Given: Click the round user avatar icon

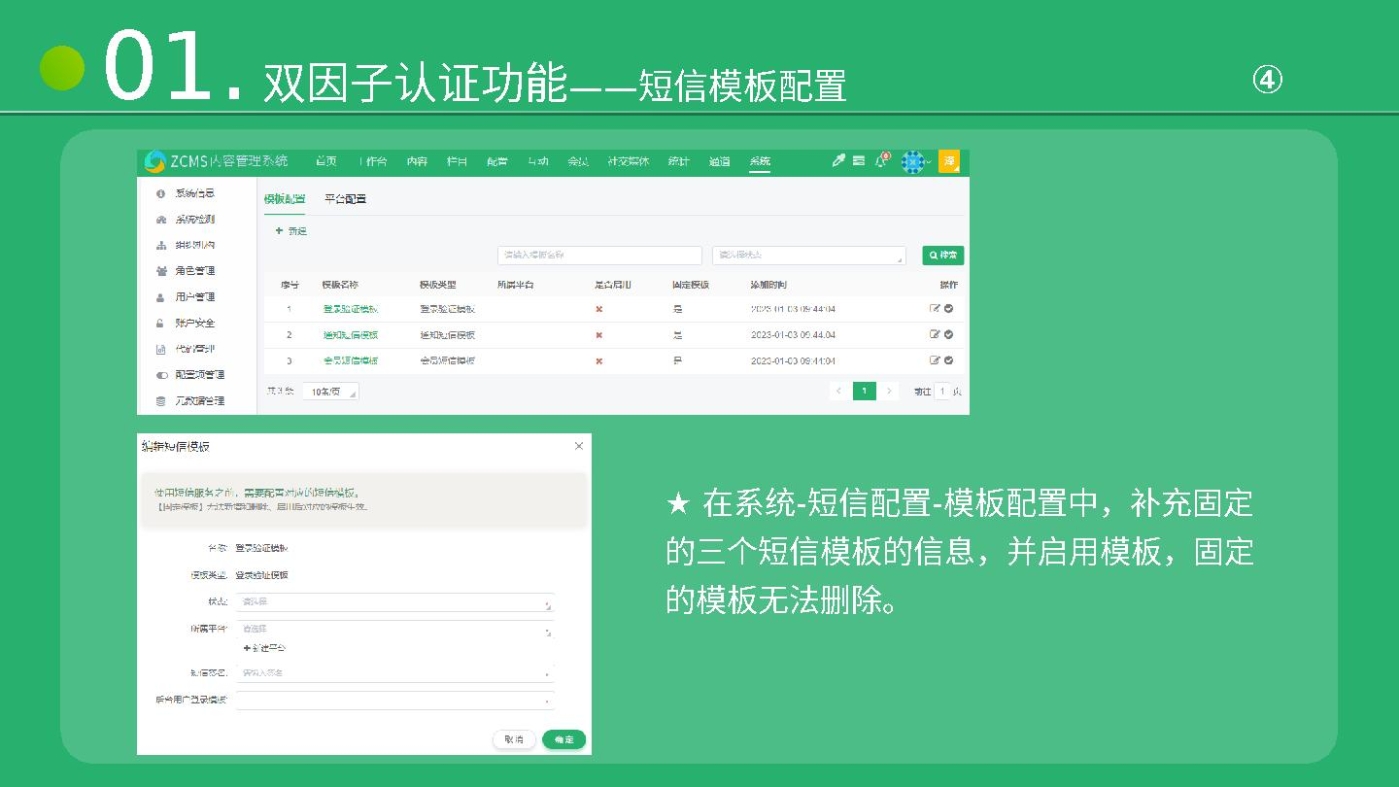Looking at the screenshot, I should click(x=911, y=162).
